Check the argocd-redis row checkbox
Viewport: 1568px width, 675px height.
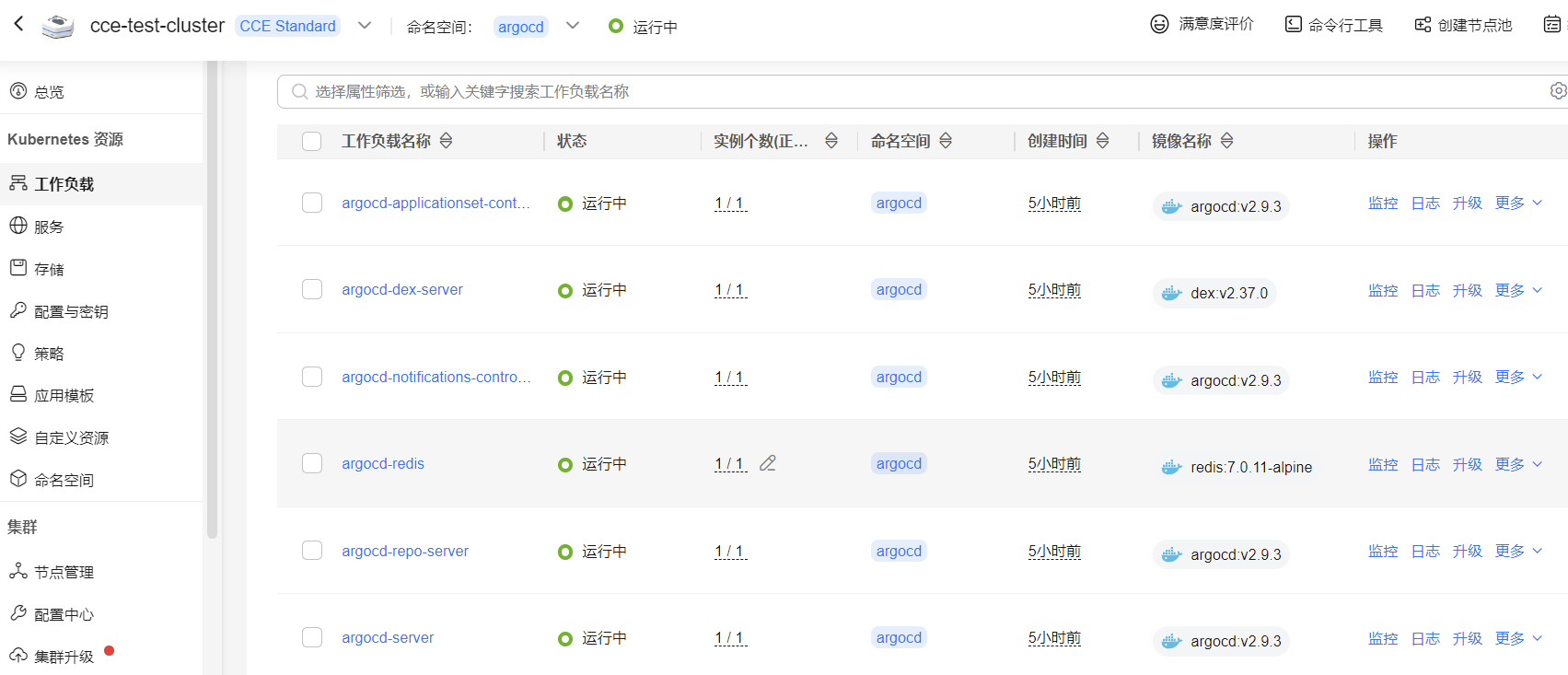(x=312, y=463)
